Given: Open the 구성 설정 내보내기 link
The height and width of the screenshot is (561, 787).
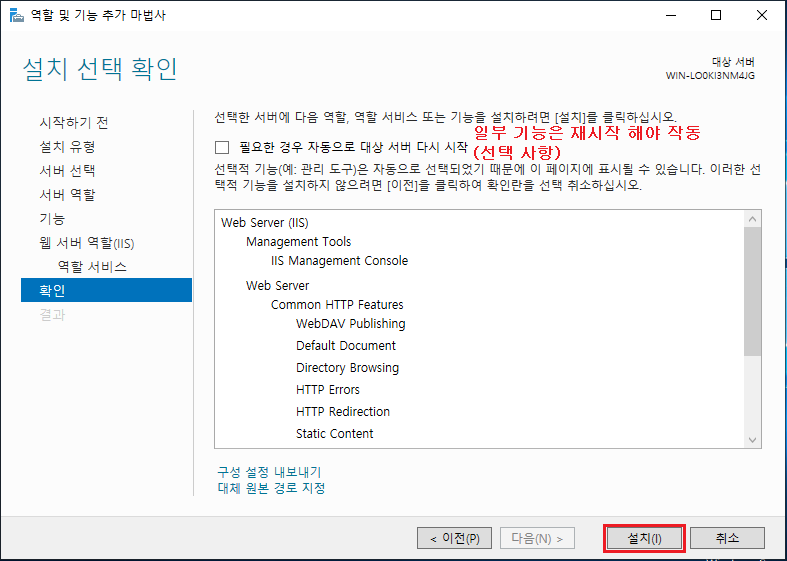Looking at the screenshot, I should coord(269,472).
